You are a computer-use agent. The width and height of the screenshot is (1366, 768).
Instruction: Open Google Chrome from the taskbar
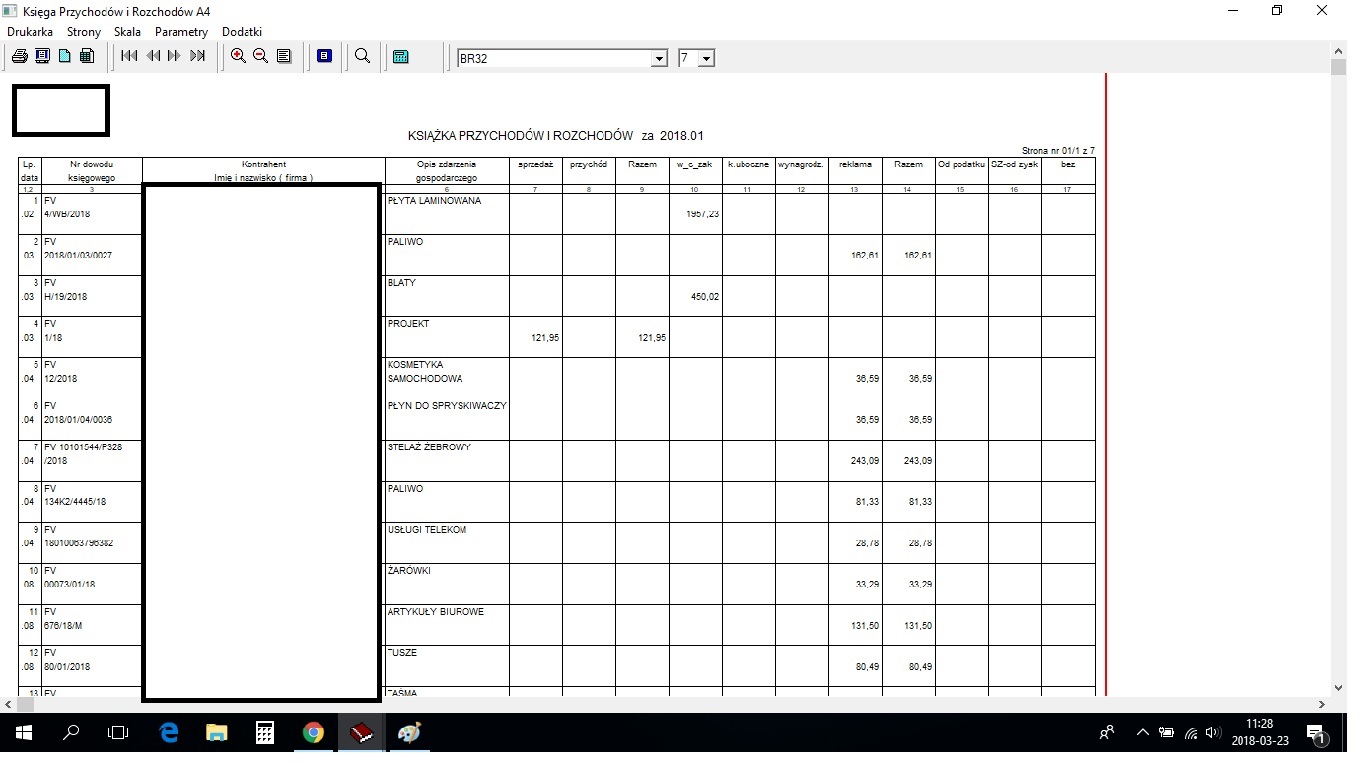[x=313, y=733]
